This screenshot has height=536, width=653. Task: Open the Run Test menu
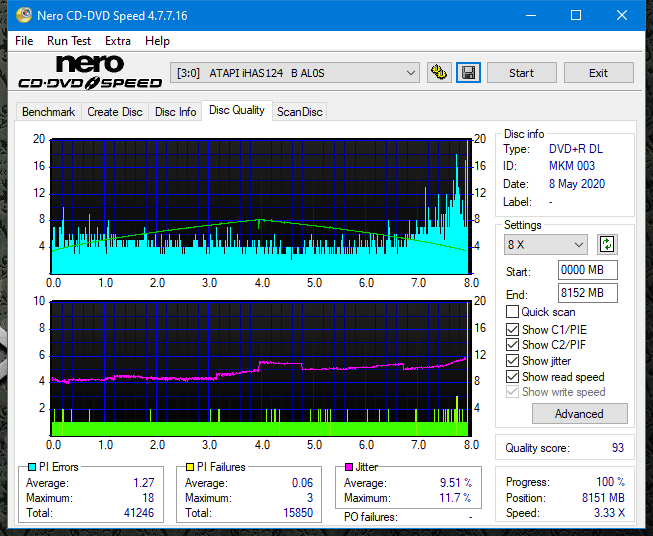point(69,41)
